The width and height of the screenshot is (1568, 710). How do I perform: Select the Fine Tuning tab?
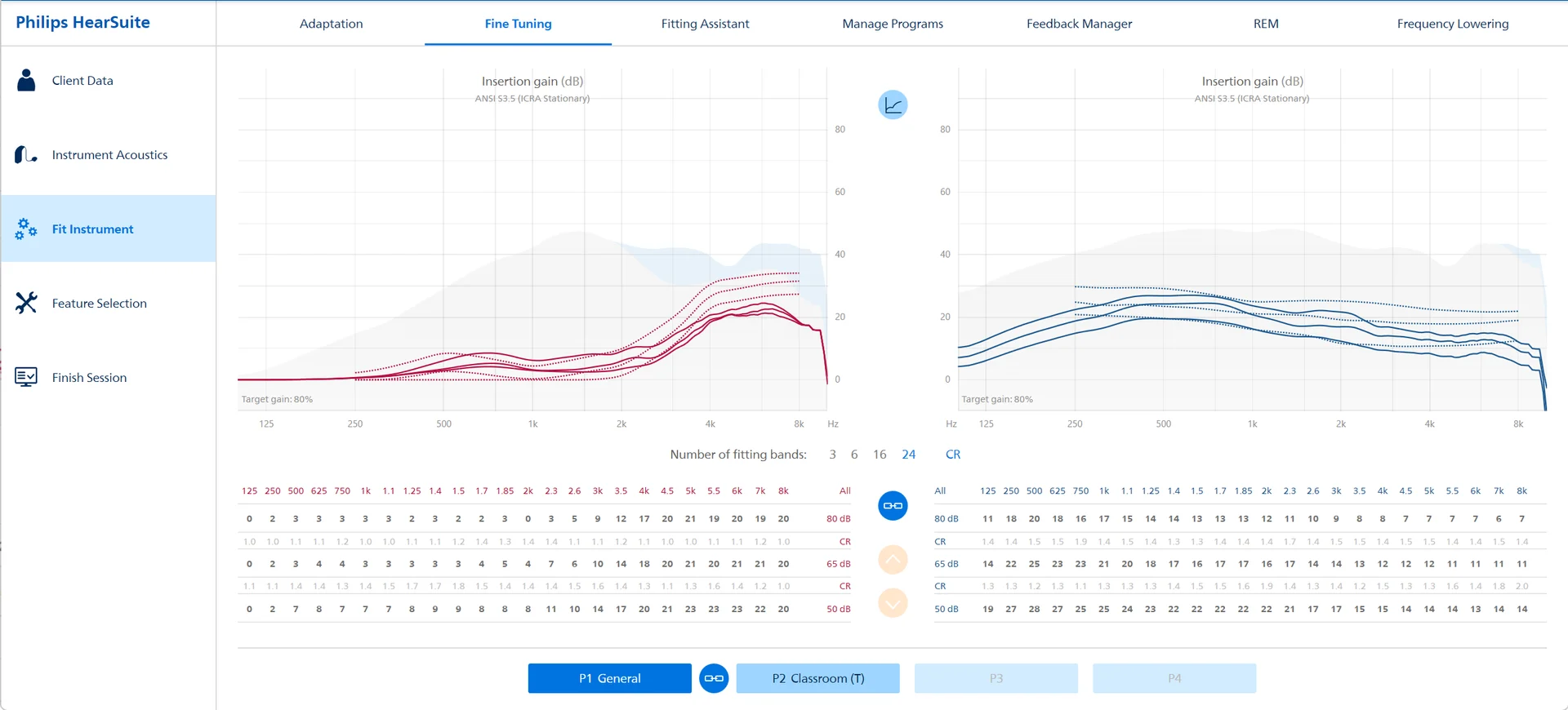point(518,24)
